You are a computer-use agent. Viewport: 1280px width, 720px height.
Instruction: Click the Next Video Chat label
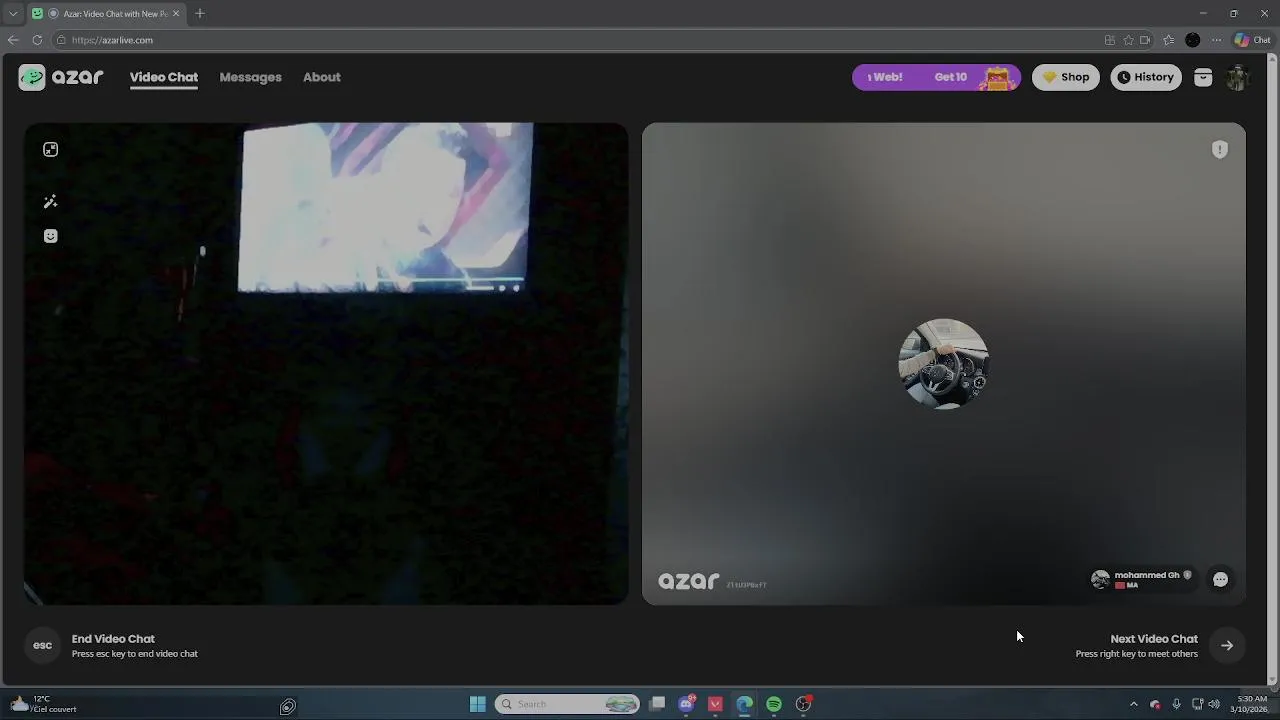coord(1154,639)
